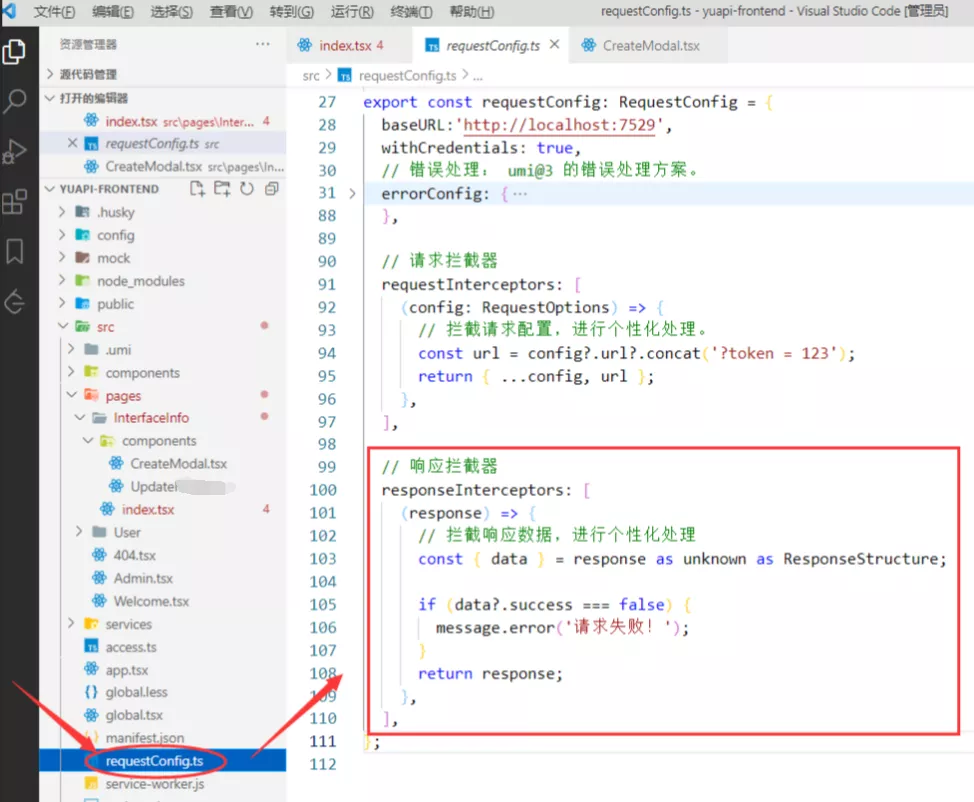The height and width of the screenshot is (802, 974).
Task: Open the 编辑(E) menu
Action: [x=112, y=12]
